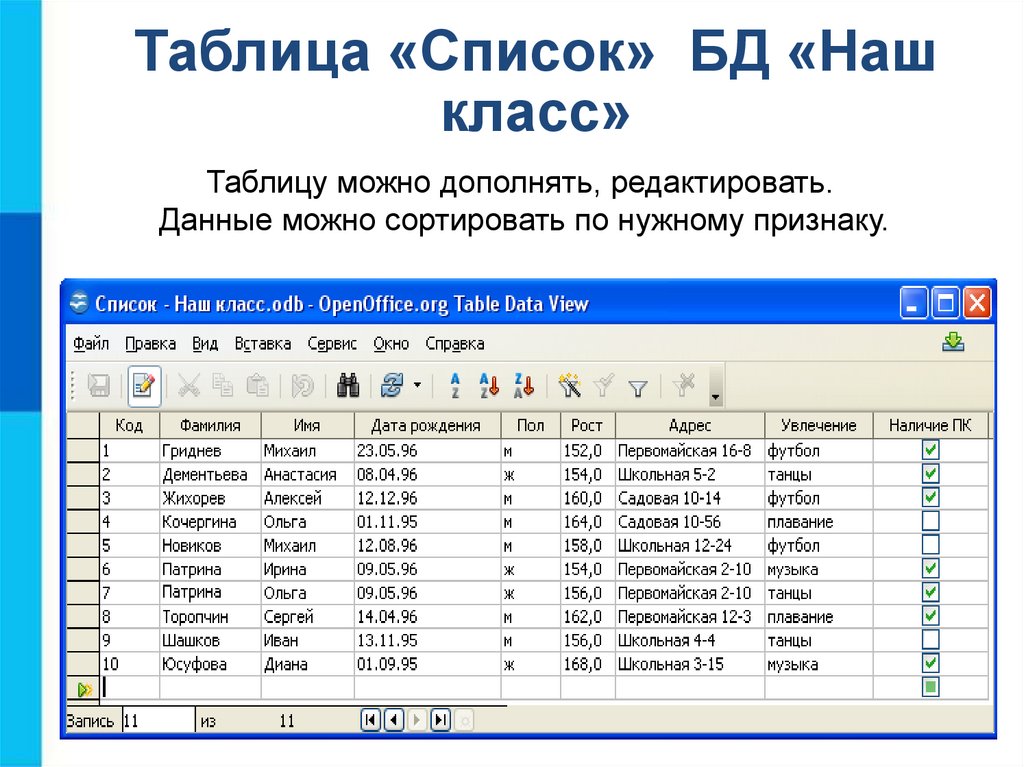The width and height of the screenshot is (1024, 767).
Task: Click the new record navigation button
Action: point(464,721)
